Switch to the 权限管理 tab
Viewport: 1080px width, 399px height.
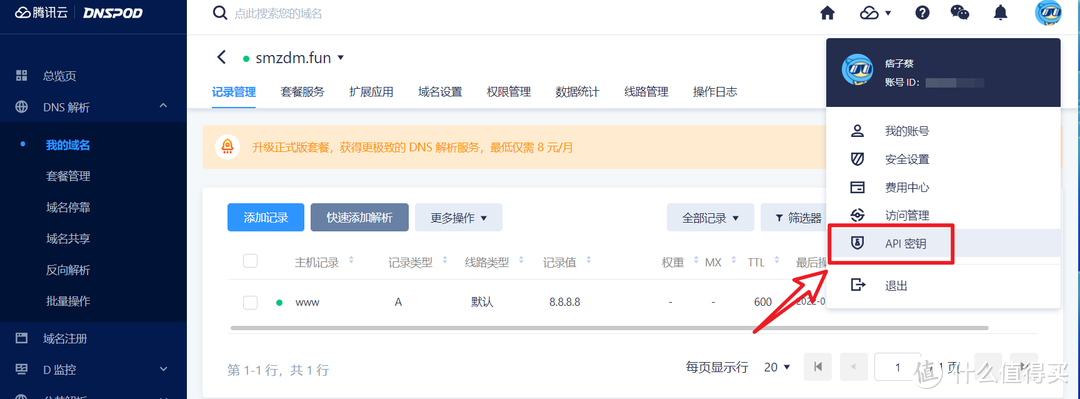(x=508, y=92)
